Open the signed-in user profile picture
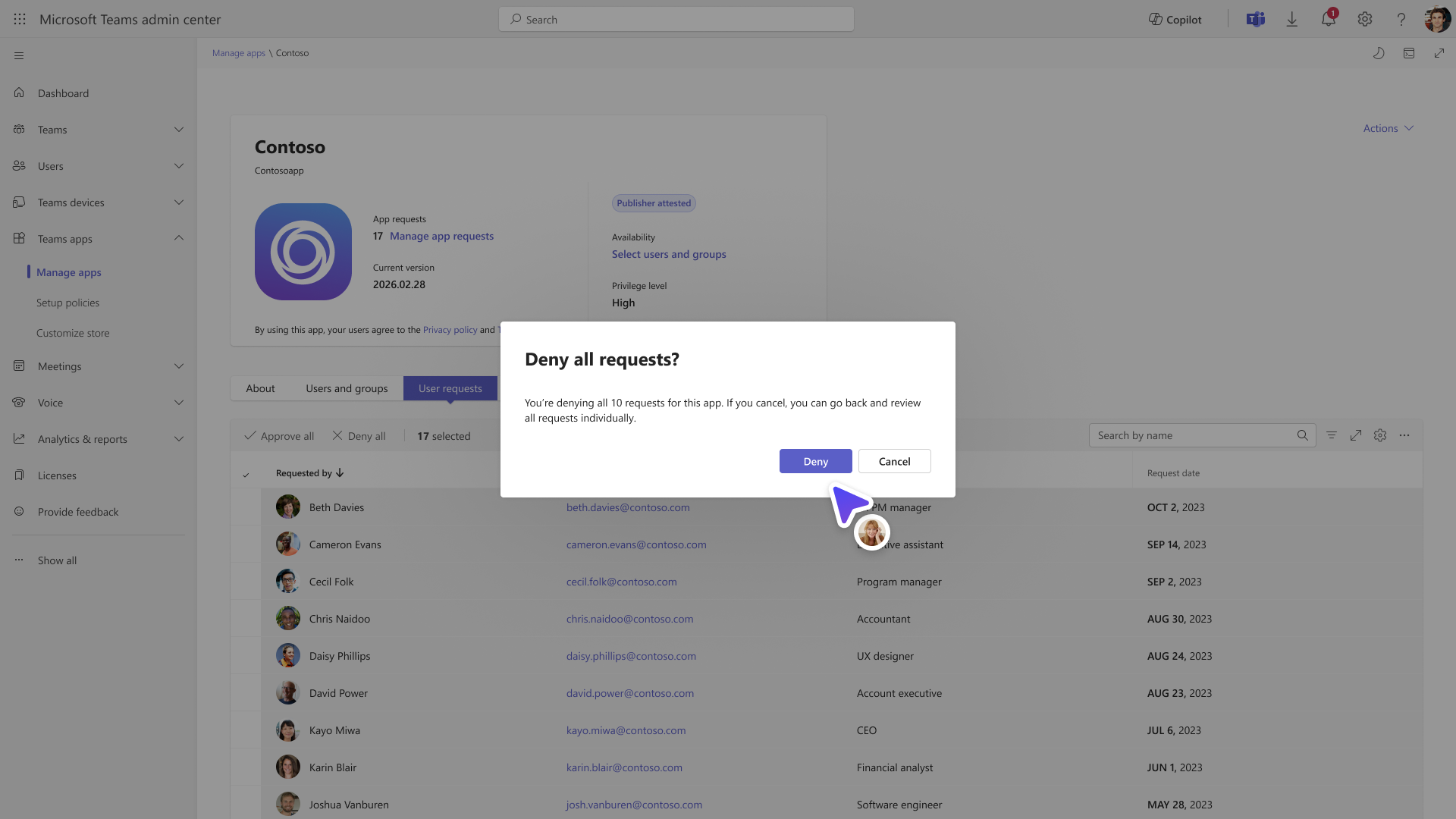This screenshot has width=1456, height=819. pyautogui.click(x=1438, y=20)
